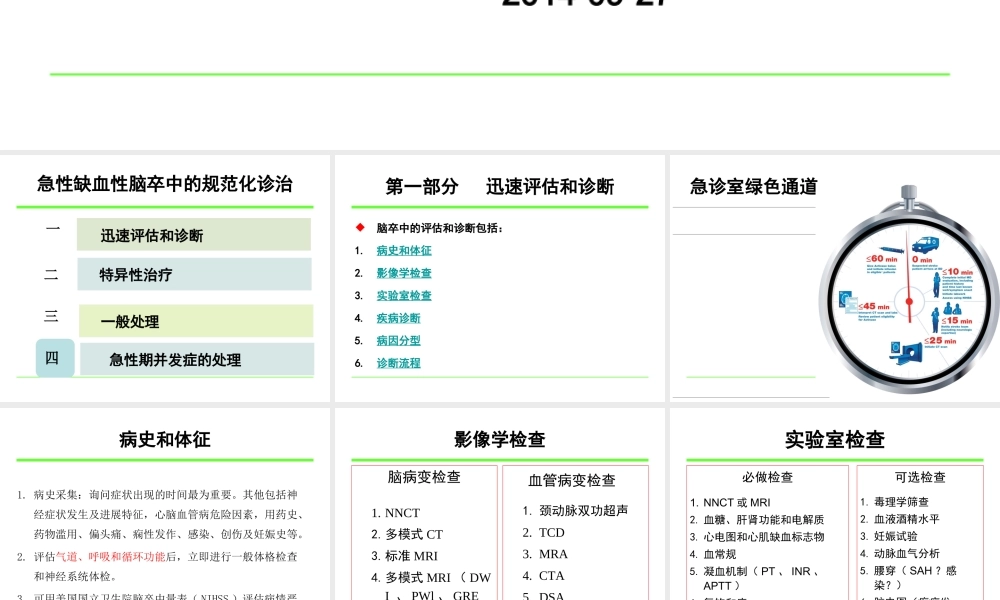Screen dimensions: 1000x600
Task: Open the 实验室检查 hyperlink
Action: click(x=404, y=295)
